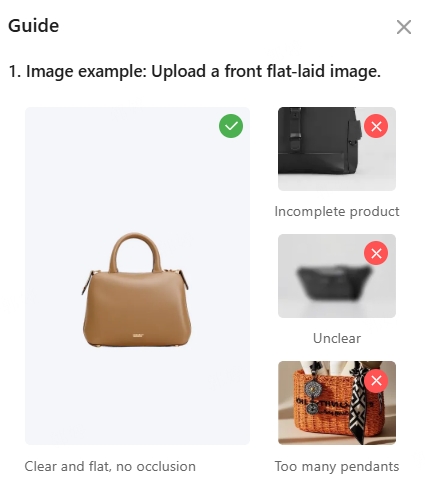Click the round pendant charm on basket bag
This screenshot has width=425, height=492.
pos(311,389)
